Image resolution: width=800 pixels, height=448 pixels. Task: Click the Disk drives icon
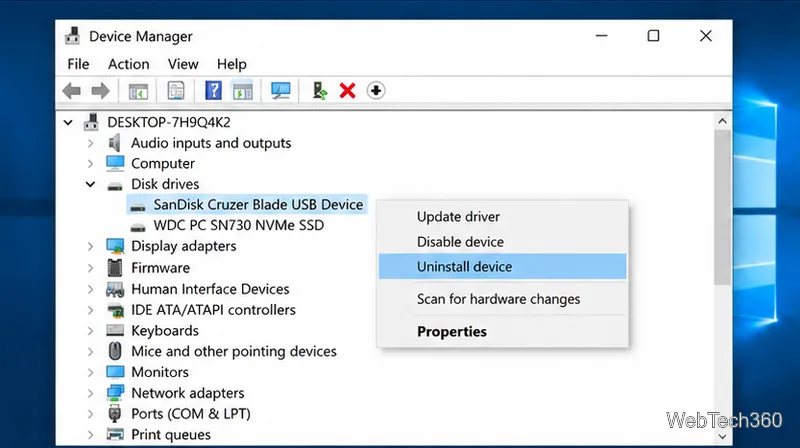115,185
